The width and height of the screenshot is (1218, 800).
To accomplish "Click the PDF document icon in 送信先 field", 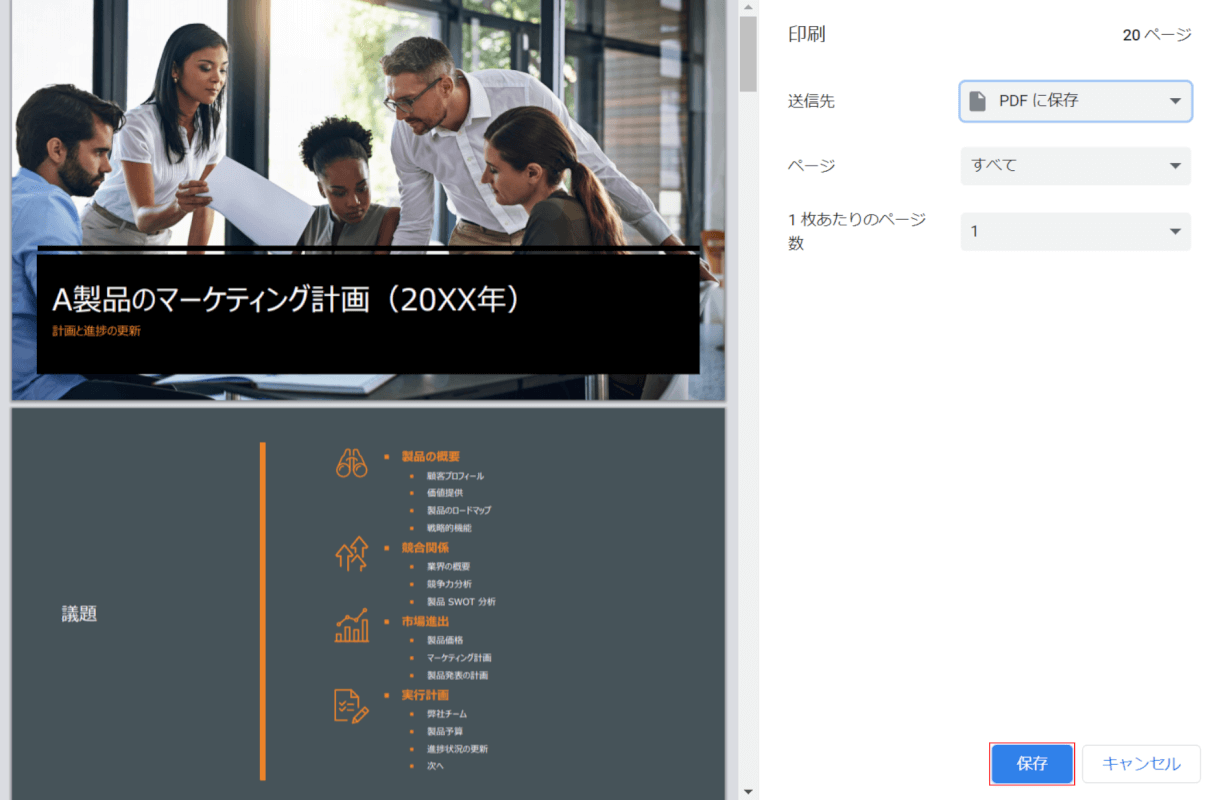I will tap(977, 101).
